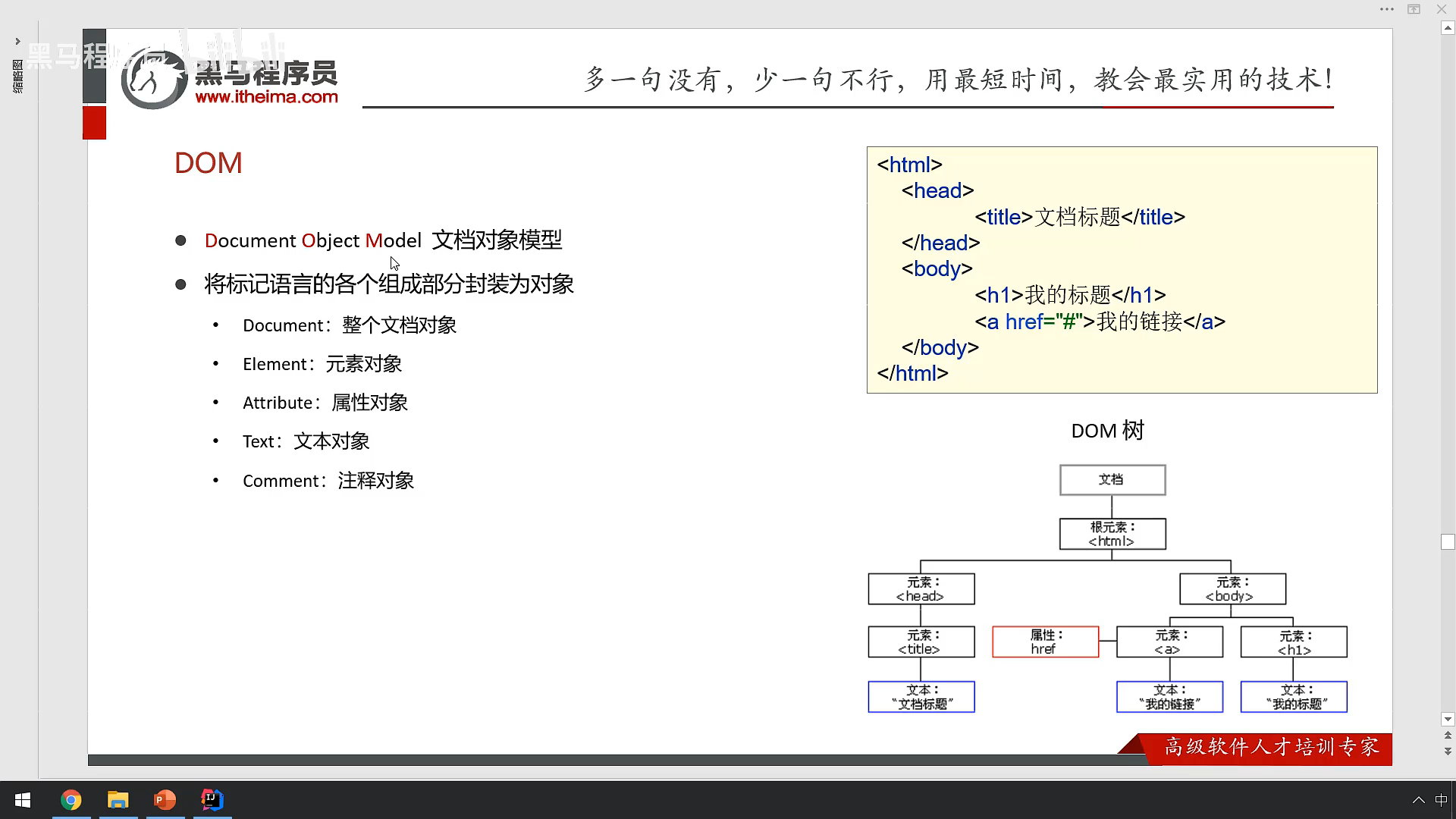
Task: Click the vertical scrollbar thumb
Action: point(1448,541)
